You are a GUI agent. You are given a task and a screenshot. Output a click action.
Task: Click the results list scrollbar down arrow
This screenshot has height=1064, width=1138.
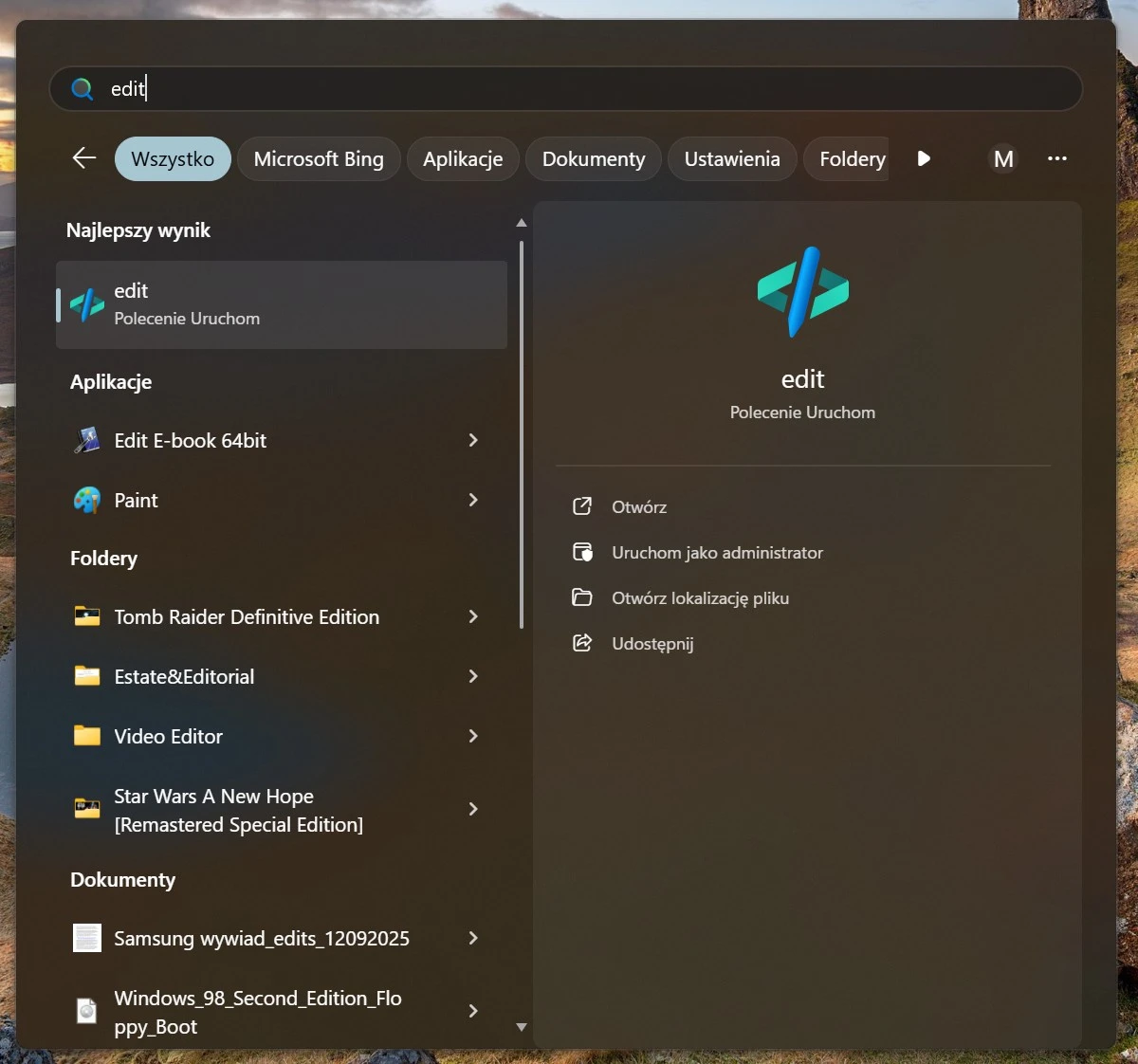[x=521, y=1027]
